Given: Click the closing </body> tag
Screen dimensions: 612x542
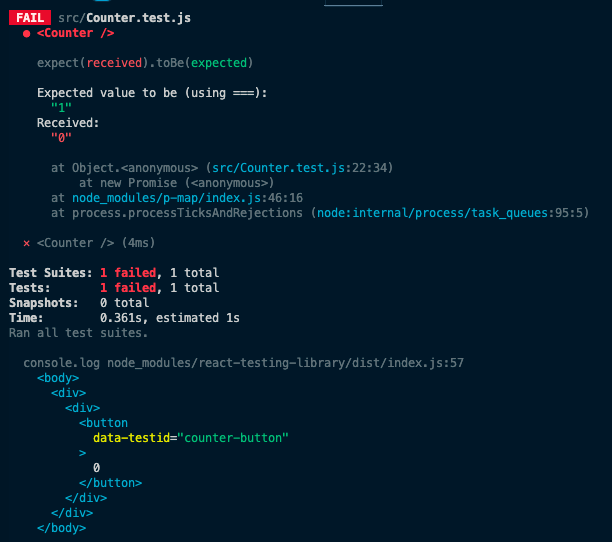Looking at the screenshot, I should coord(61,527).
